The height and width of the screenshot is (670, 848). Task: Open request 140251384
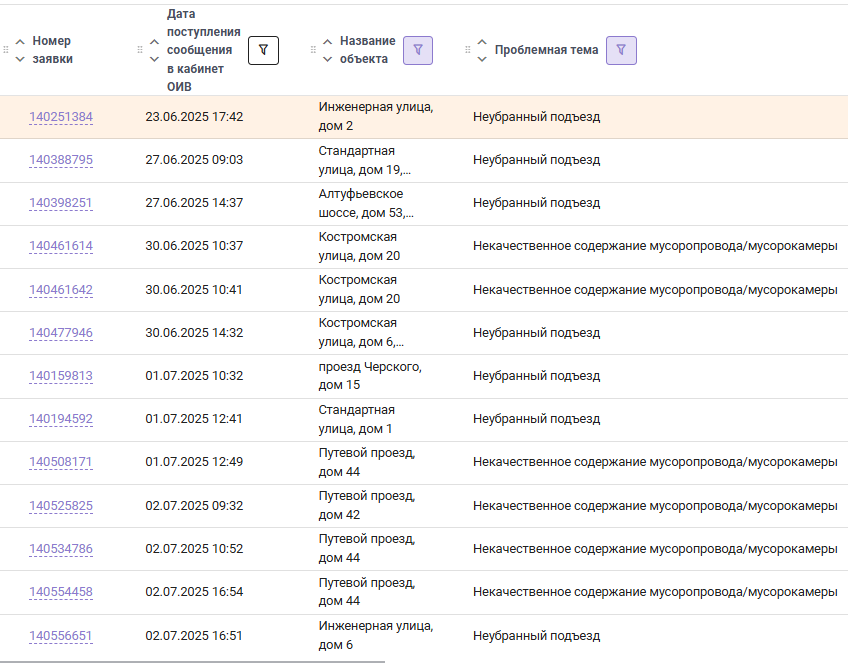61,117
